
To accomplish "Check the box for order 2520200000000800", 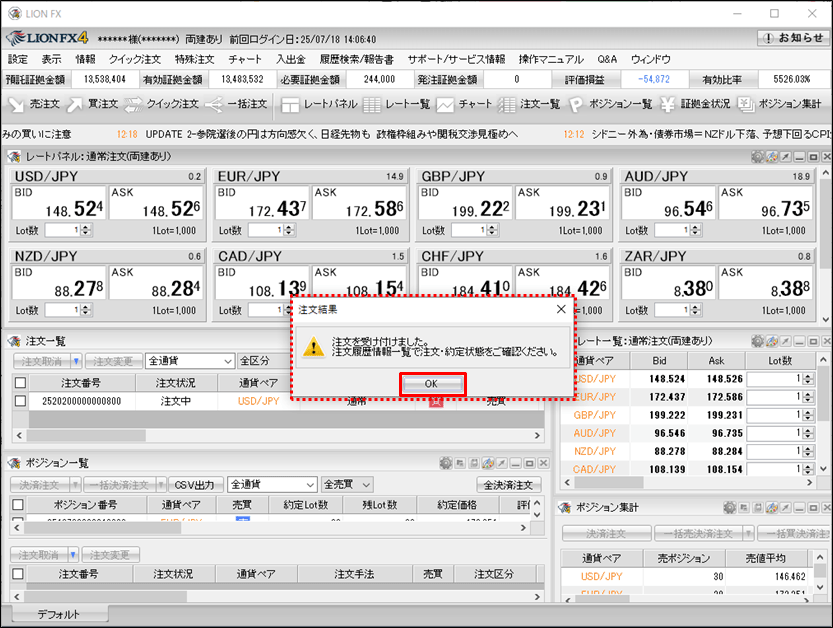I will point(20,401).
